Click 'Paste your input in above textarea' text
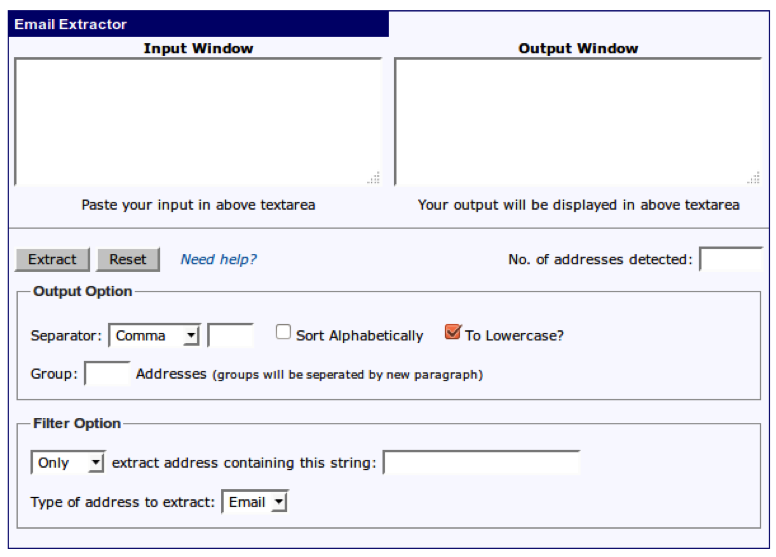The width and height of the screenshot is (776, 557). pyautogui.click(x=198, y=205)
